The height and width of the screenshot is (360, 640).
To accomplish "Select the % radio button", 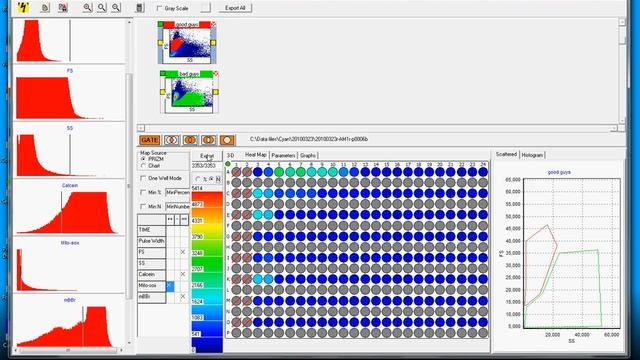I will point(198,179).
